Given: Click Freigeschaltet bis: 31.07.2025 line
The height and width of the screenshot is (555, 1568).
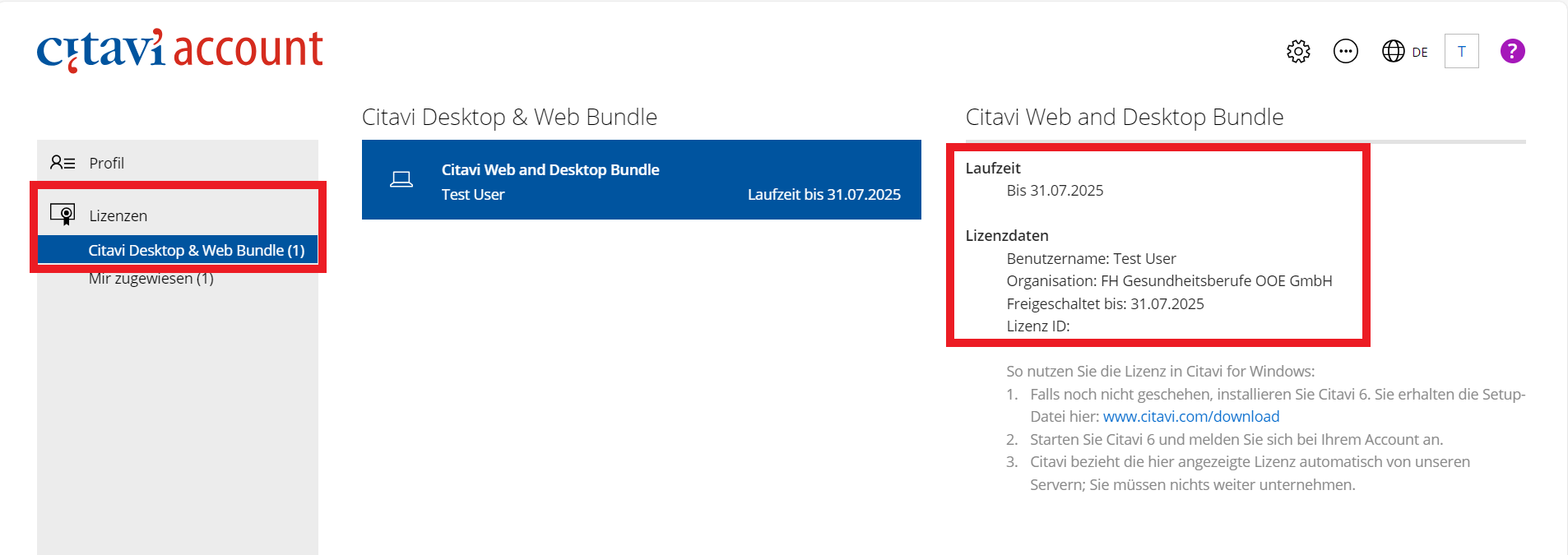Looking at the screenshot, I should tap(1106, 304).
